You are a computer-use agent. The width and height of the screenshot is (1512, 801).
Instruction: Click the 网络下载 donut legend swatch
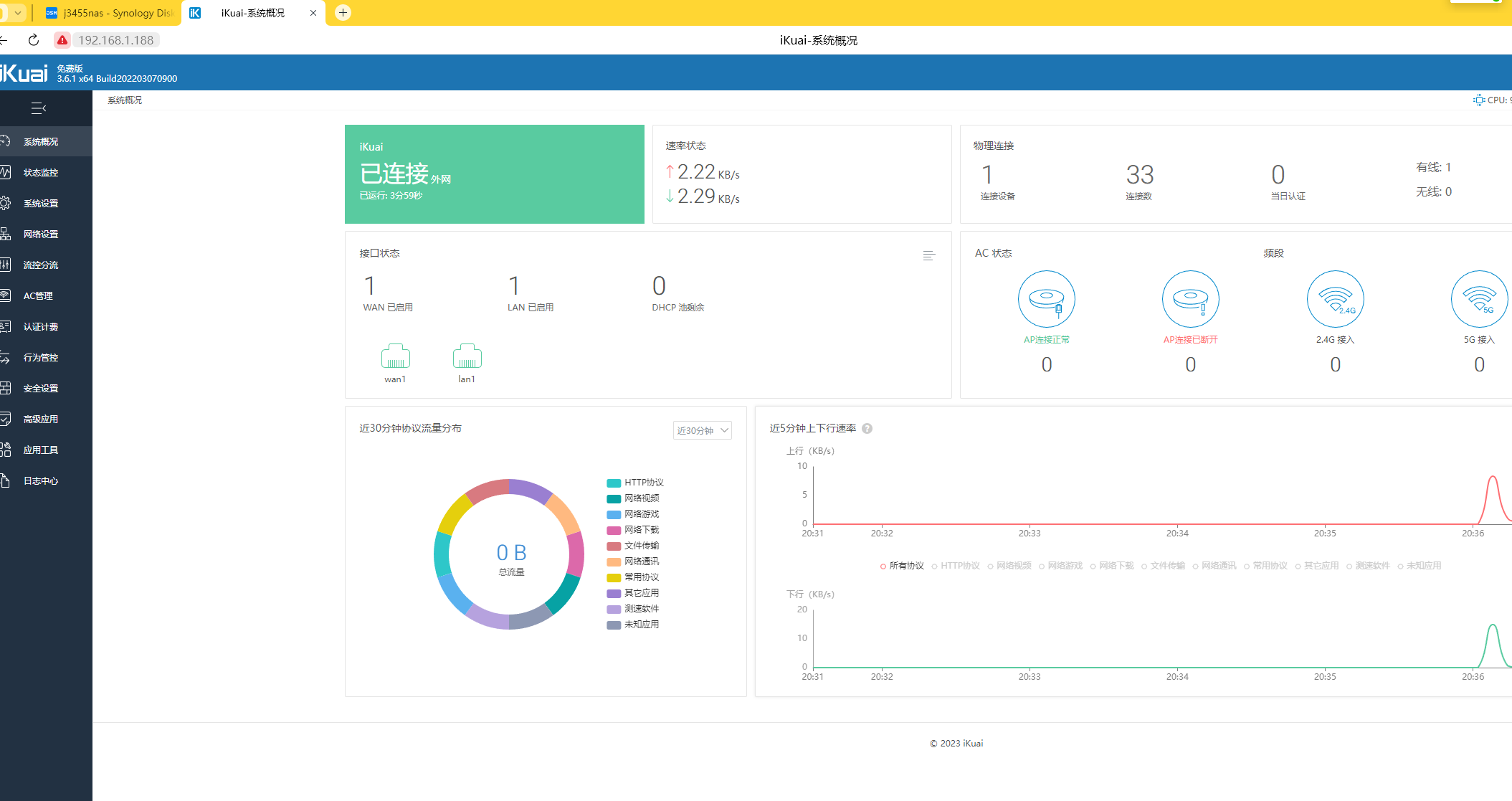click(614, 531)
